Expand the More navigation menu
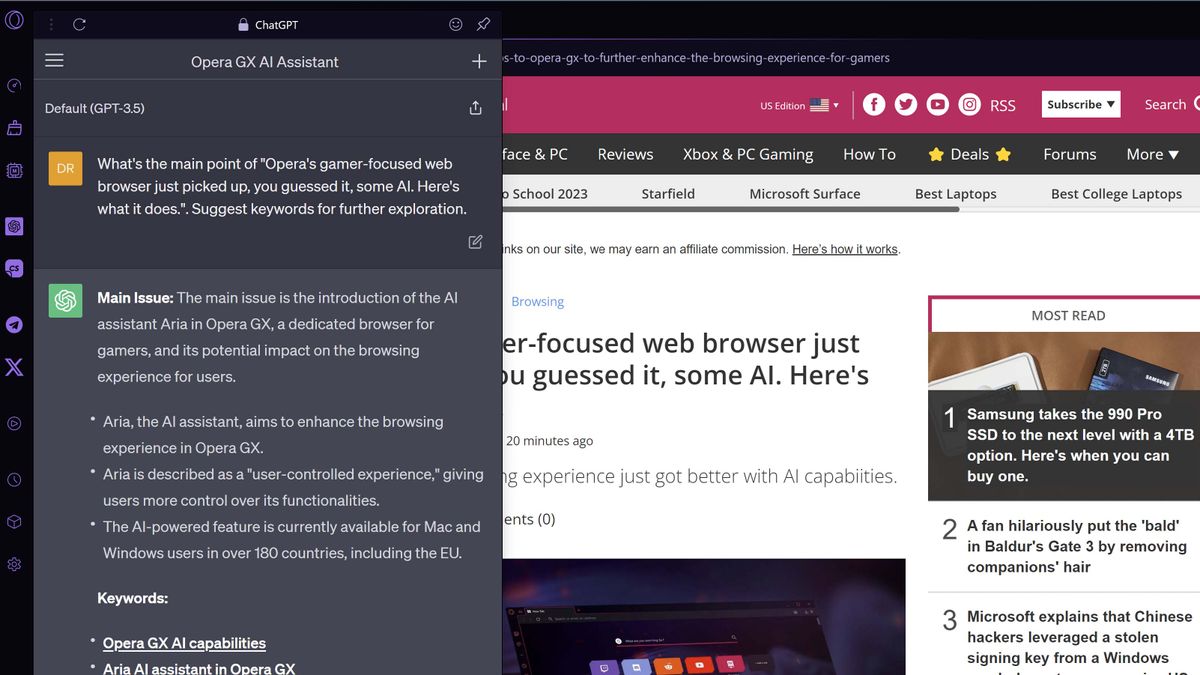The image size is (1200, 675). coord(1152,154)
